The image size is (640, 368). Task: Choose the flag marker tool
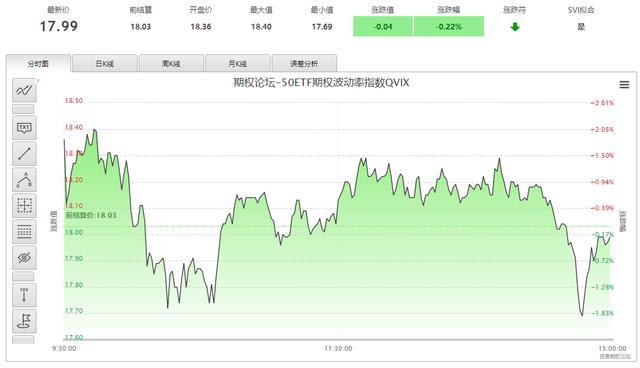pyautogui.click(x=24, y=321)
